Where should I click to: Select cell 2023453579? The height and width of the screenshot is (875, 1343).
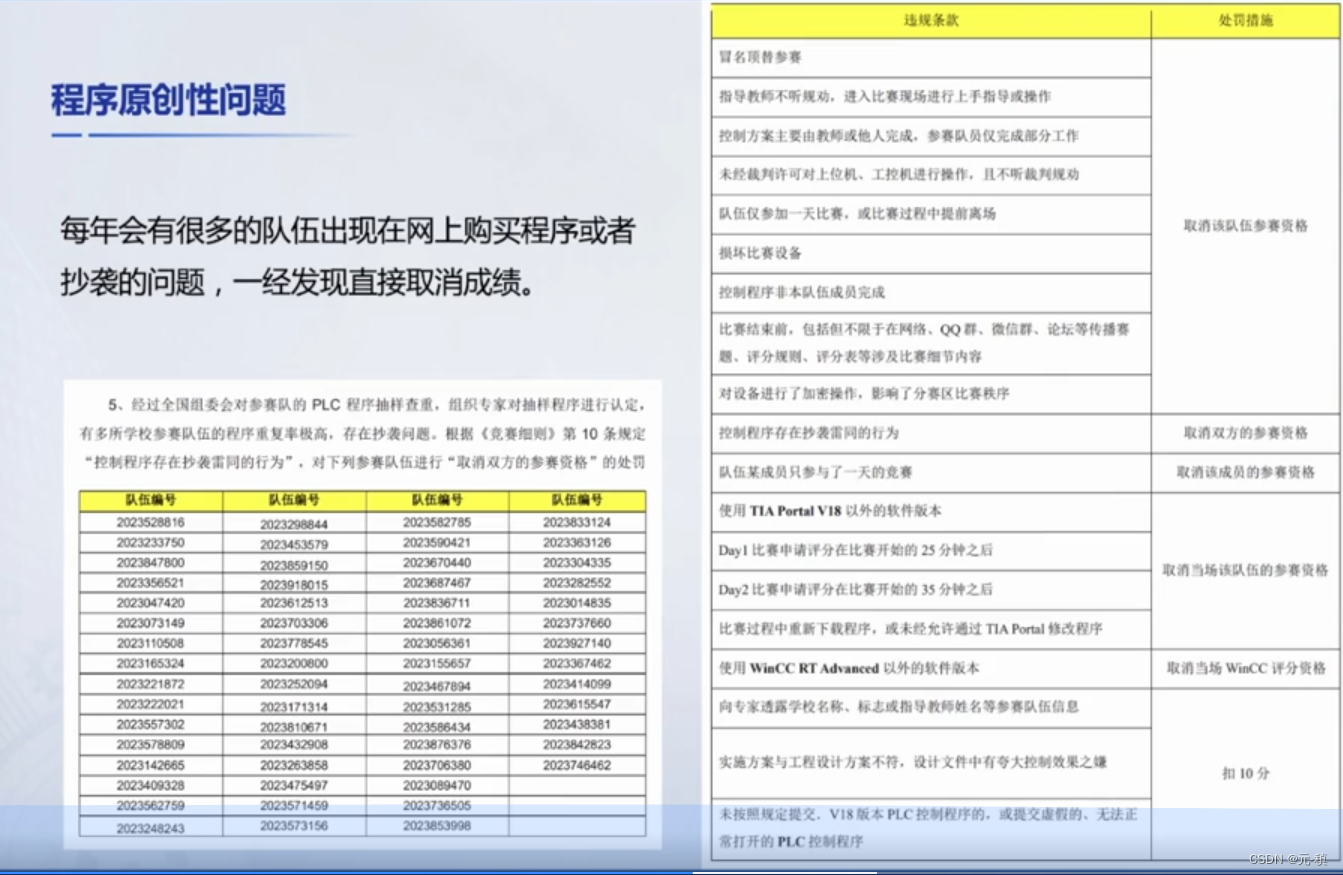coord(294,545)
